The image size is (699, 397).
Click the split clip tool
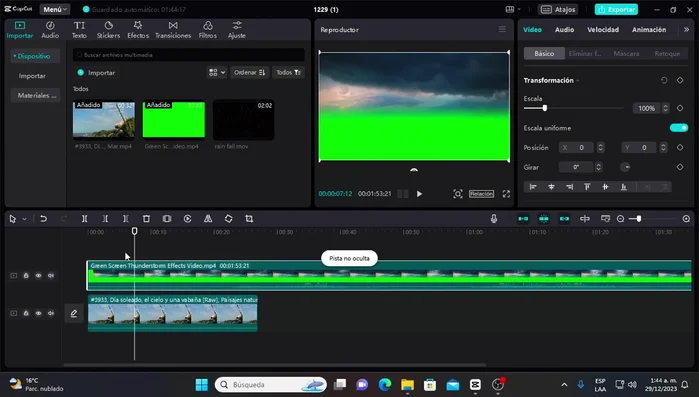coord(84,219)
